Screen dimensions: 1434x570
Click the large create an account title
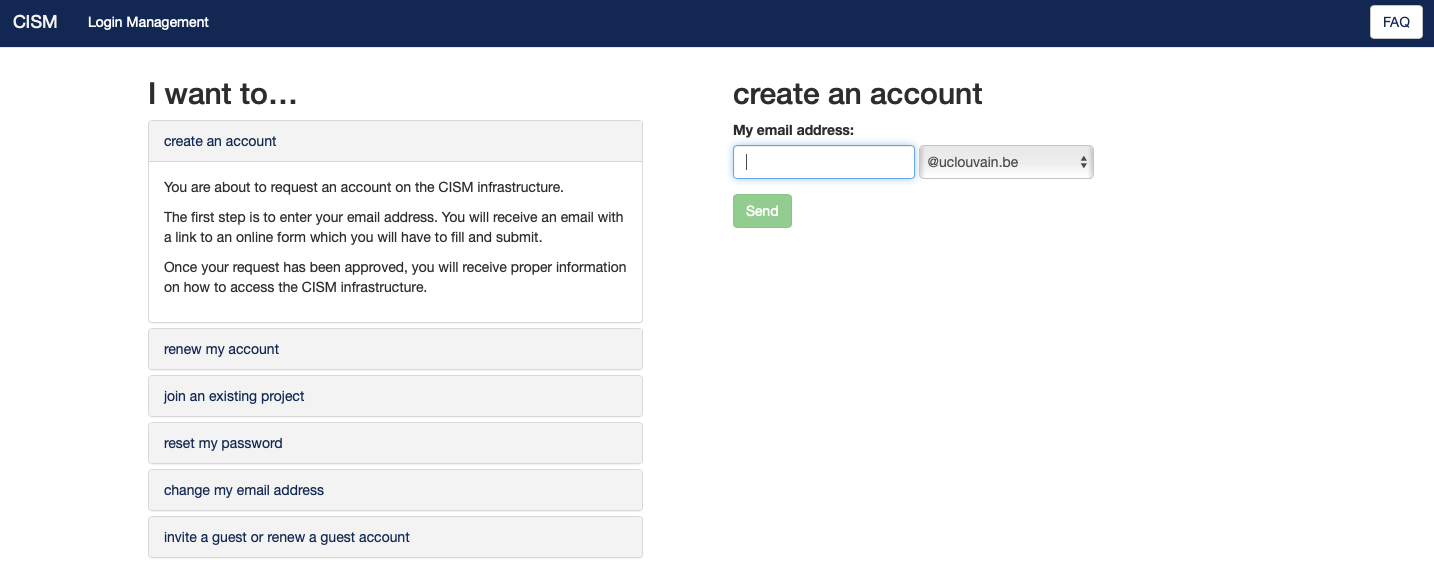pyautogui.click(x=858, y=94)
